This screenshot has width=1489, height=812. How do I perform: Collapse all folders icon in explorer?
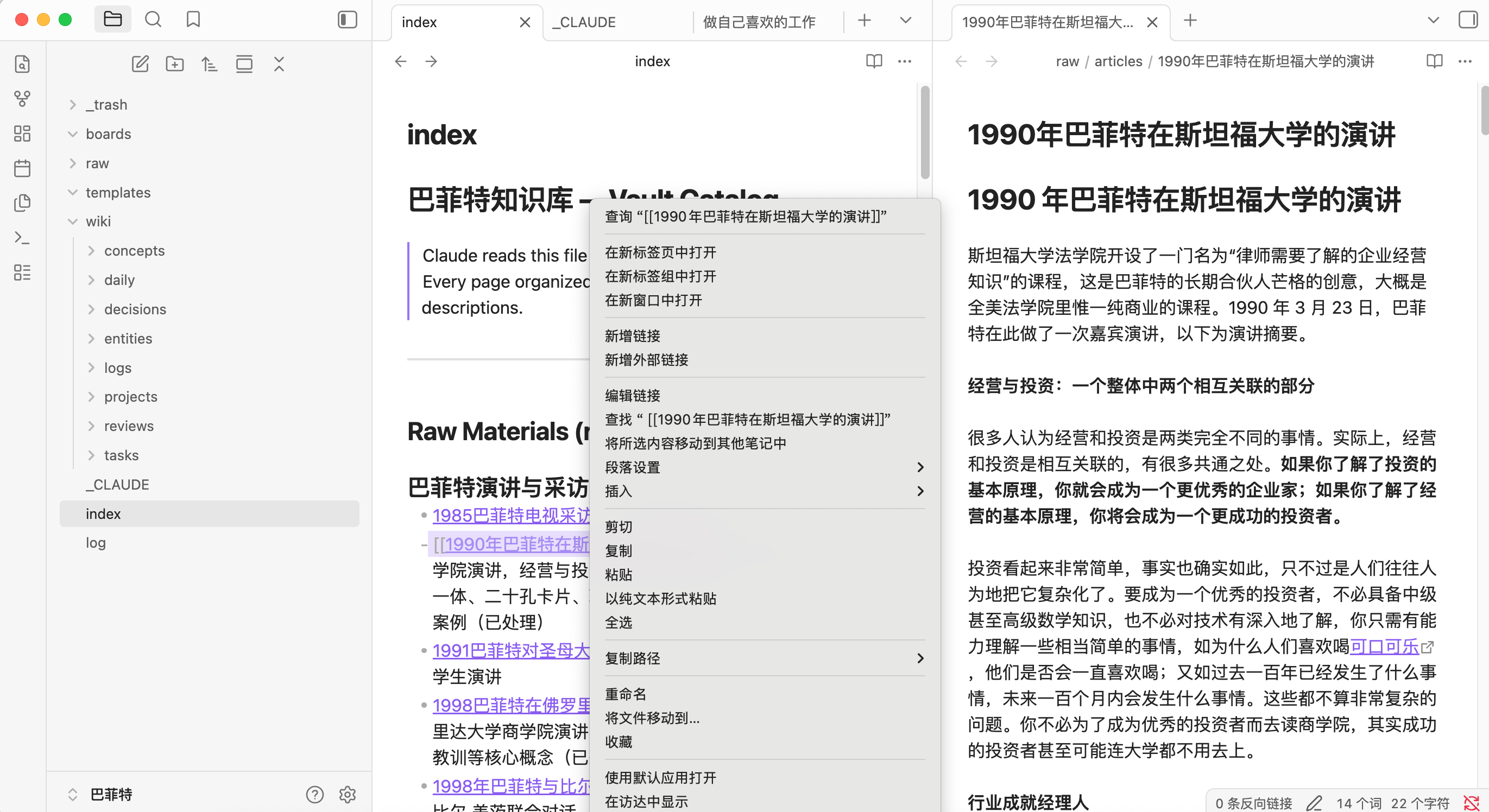pos(279,64)
